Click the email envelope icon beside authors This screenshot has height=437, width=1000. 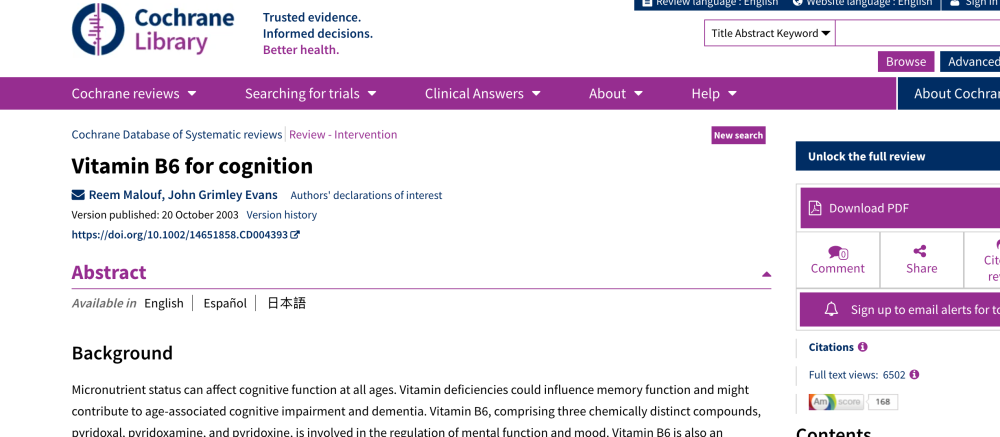point(78,195)
